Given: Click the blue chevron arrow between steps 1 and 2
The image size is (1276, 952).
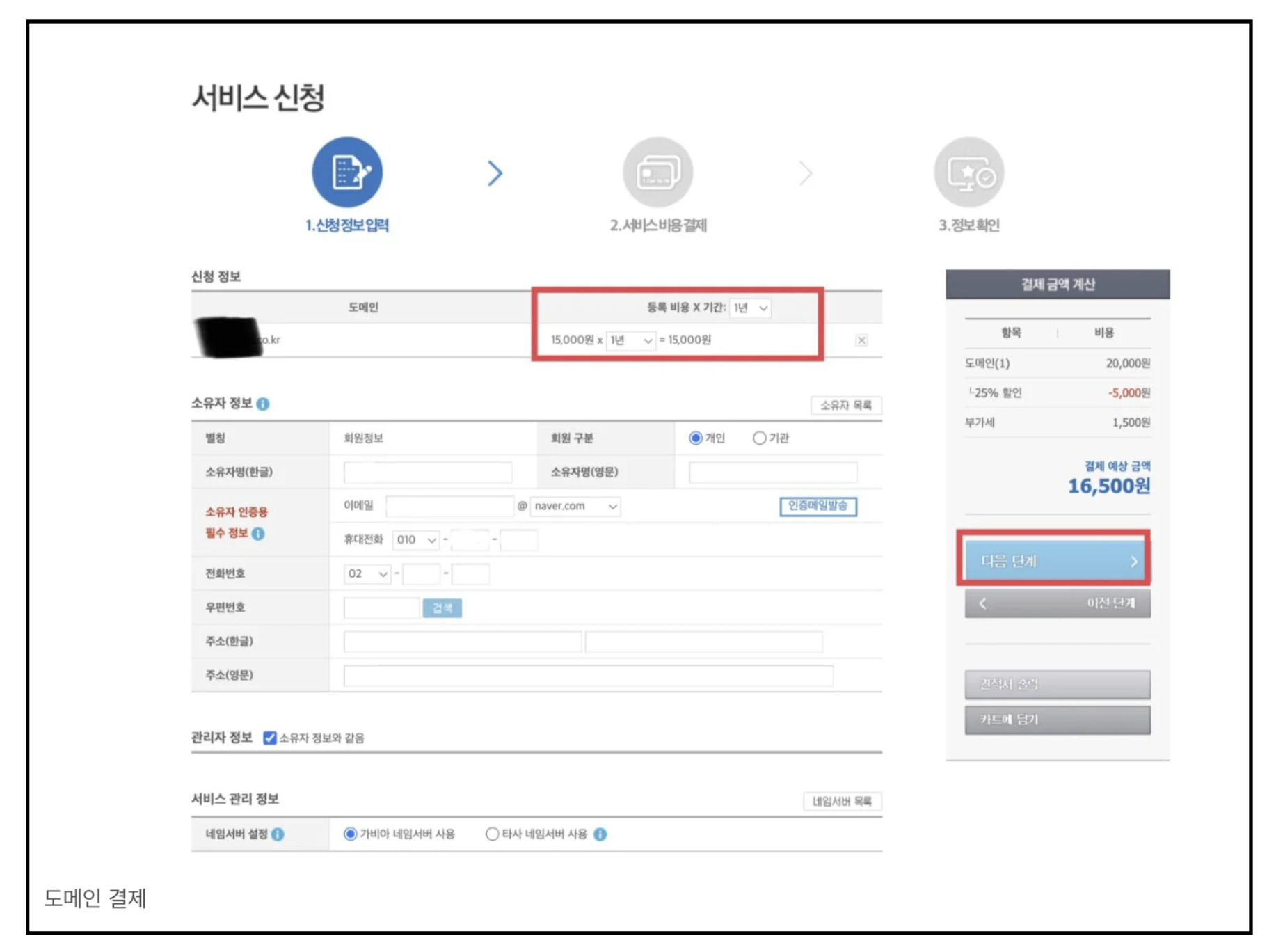Looking at the screenshot, I should pos(495,173).
